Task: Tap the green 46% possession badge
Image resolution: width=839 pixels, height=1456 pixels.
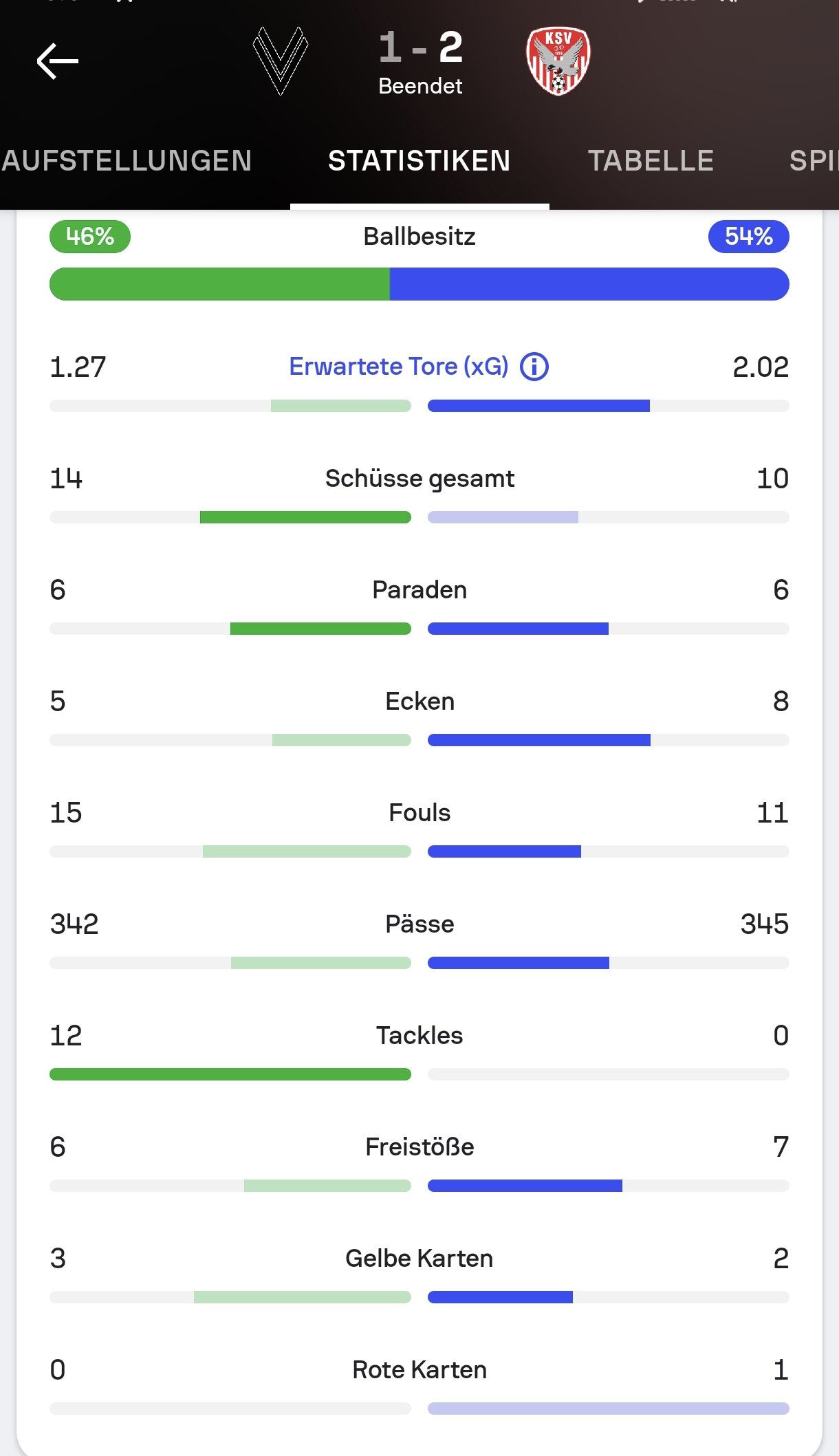Action: [x=90, y=237]
